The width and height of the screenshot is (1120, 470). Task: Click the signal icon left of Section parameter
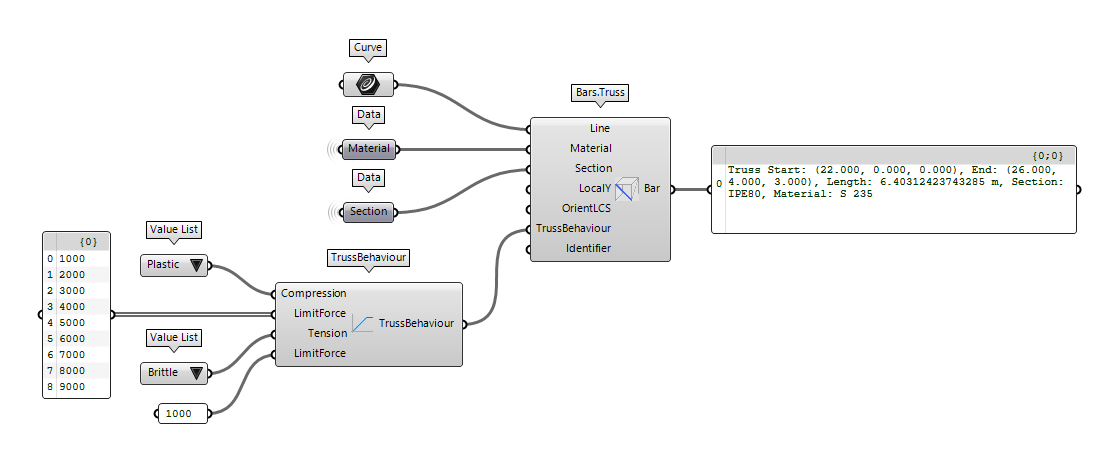(x=333, y=212)
